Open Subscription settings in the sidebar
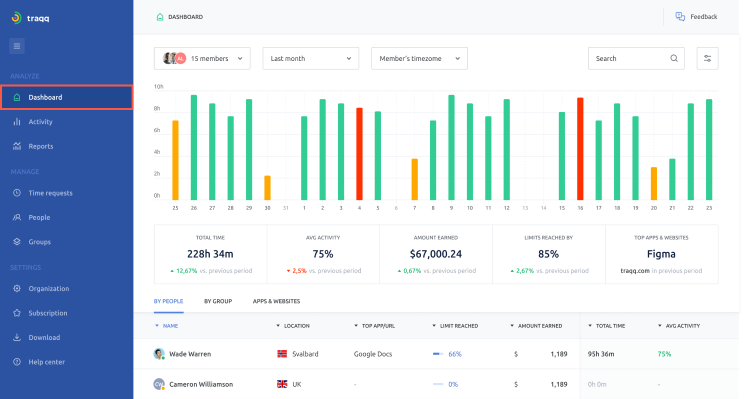The width and height of the screenshot is (744, 399). 47,313
